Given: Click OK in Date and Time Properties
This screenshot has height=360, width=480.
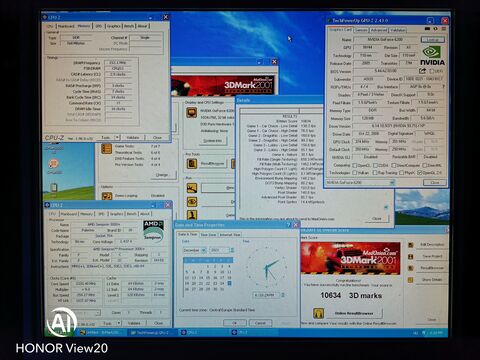Looking at the screenshot, I should 235,323.
